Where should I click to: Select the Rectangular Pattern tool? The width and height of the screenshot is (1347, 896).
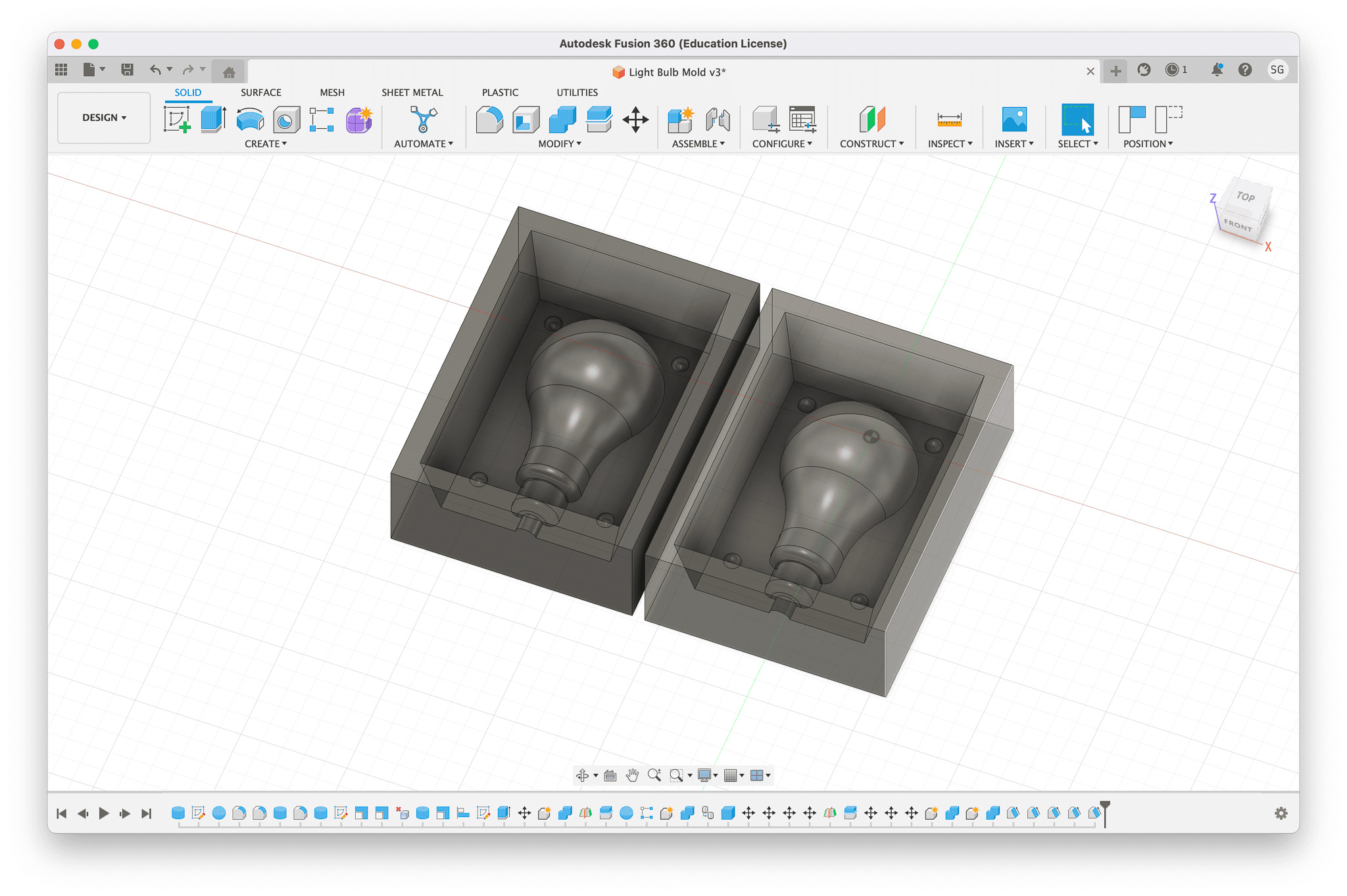click(x=322, y=120)
